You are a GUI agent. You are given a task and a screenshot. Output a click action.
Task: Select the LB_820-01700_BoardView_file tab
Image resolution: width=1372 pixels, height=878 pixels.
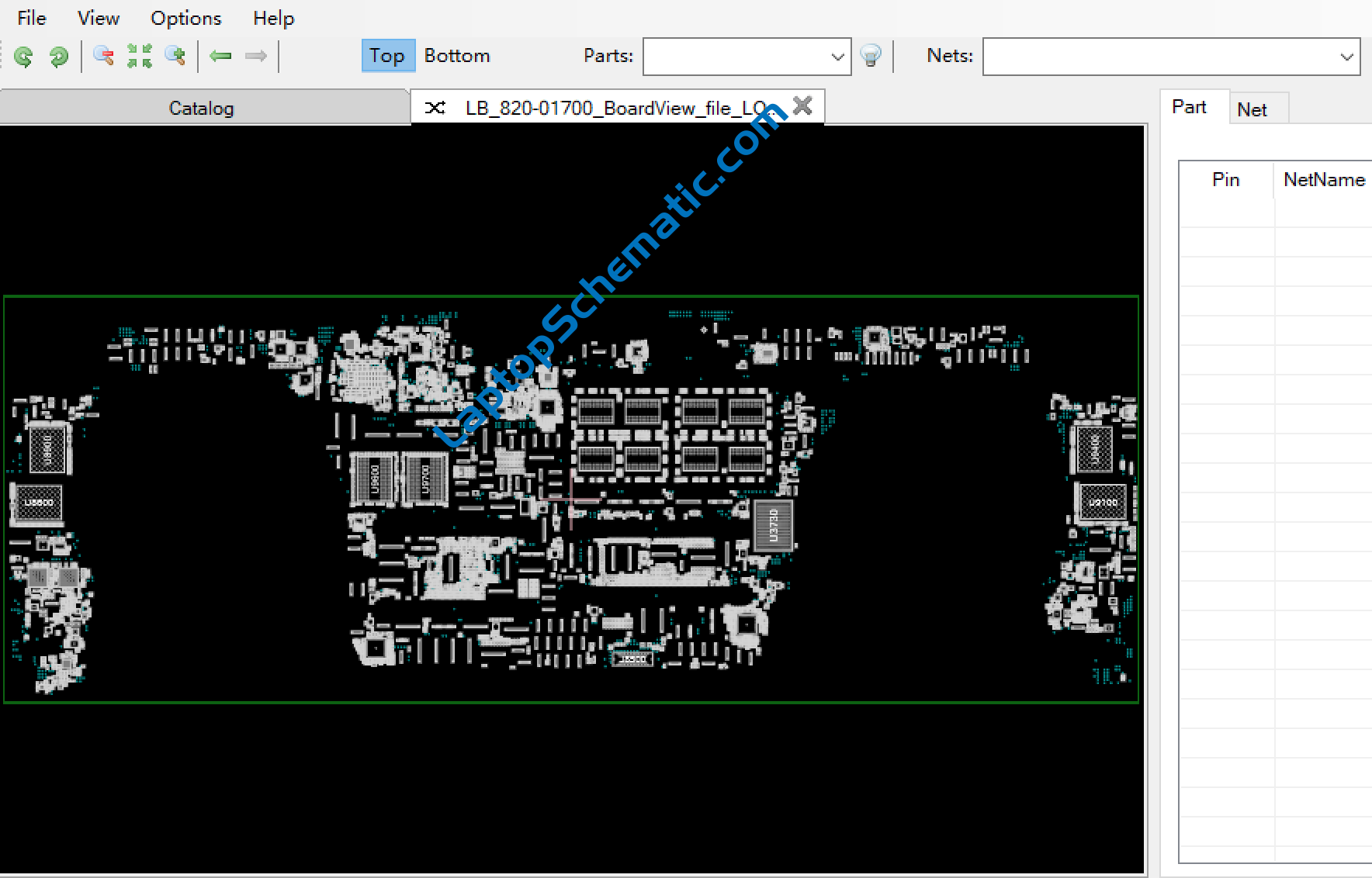(617, 108)
